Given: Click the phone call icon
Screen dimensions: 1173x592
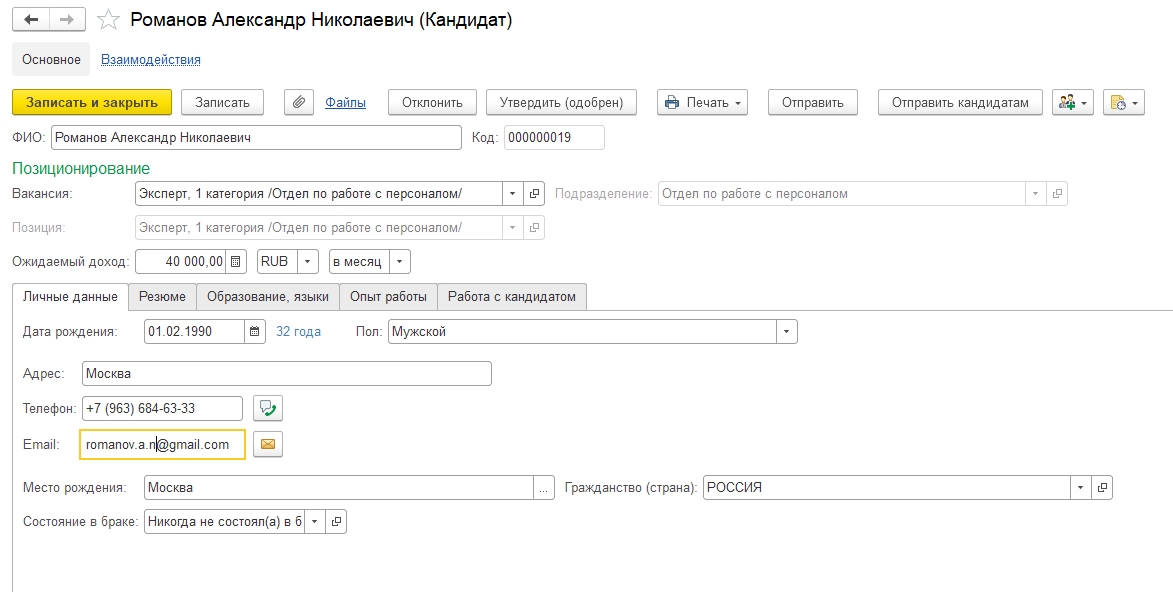Looking at the screenshot, I should point(268,408).
